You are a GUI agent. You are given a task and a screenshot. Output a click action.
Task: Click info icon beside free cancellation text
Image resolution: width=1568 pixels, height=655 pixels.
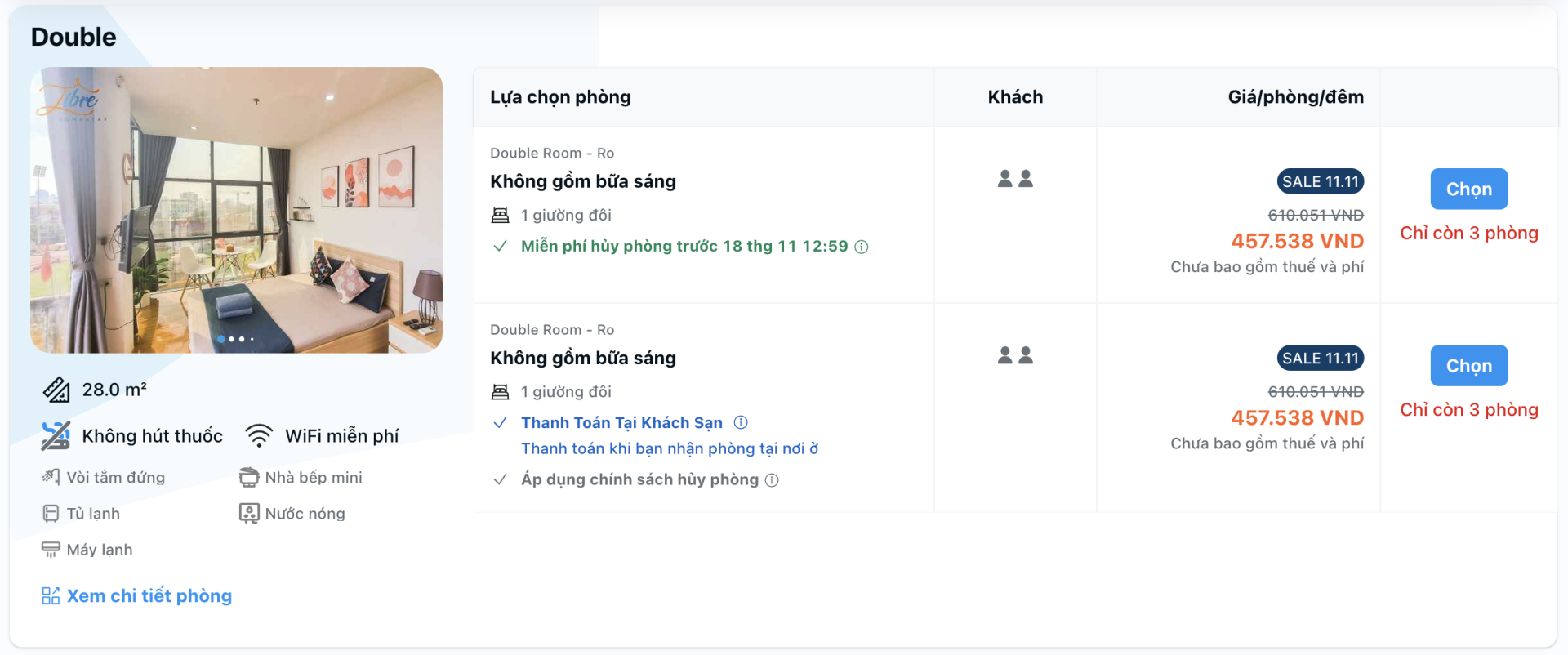click(x=862, y=247)
